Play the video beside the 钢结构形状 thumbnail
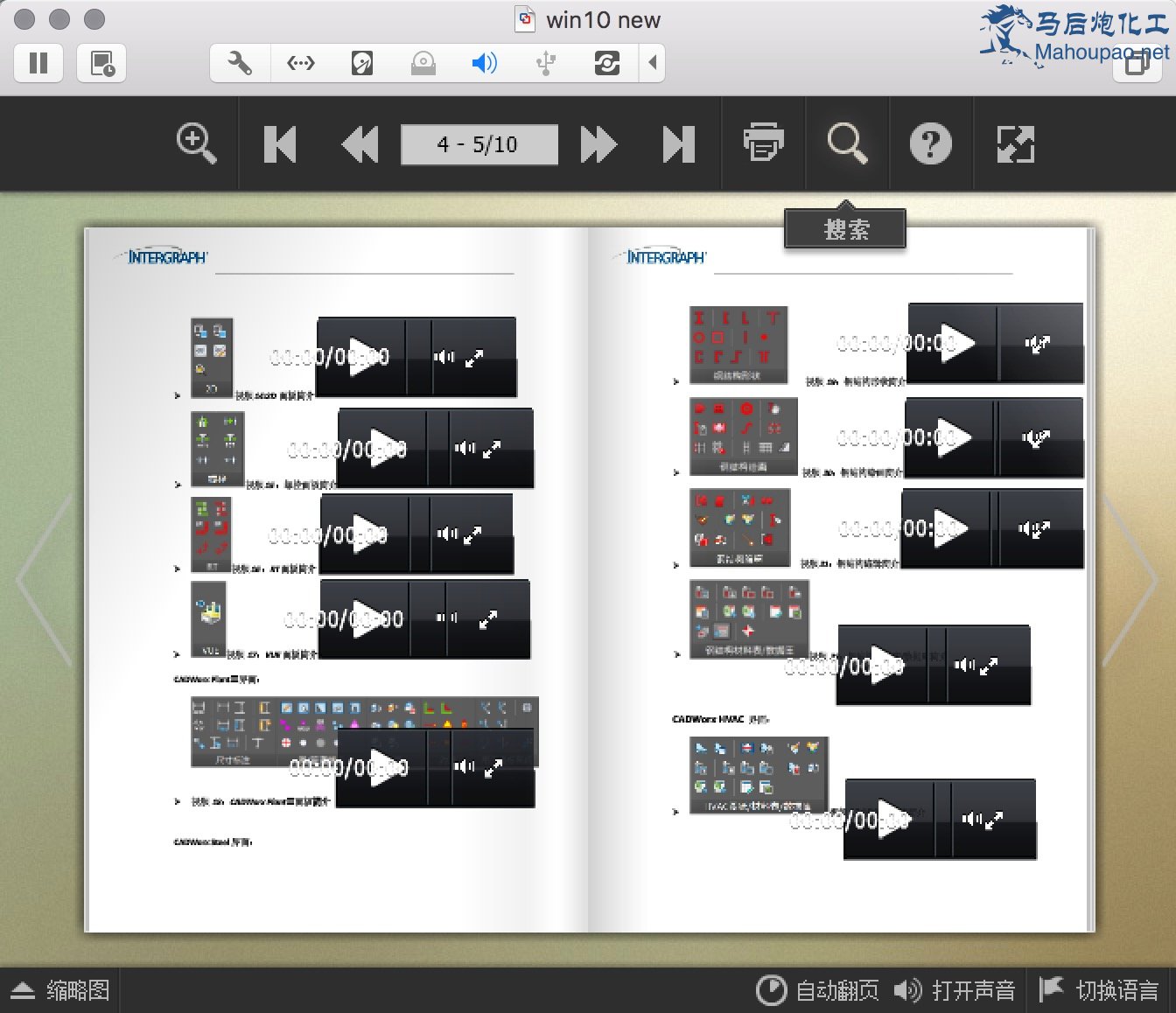1176x1013 pixels. 957,343
